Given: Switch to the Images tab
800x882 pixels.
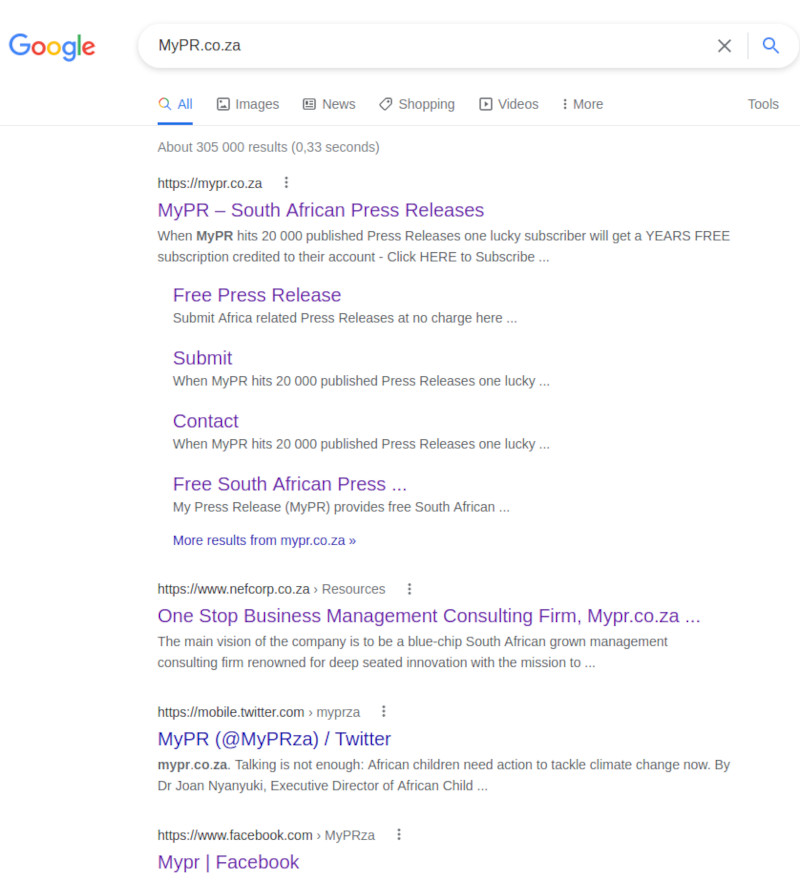Looking at the screenshot, I should click(x=248, y=104).
